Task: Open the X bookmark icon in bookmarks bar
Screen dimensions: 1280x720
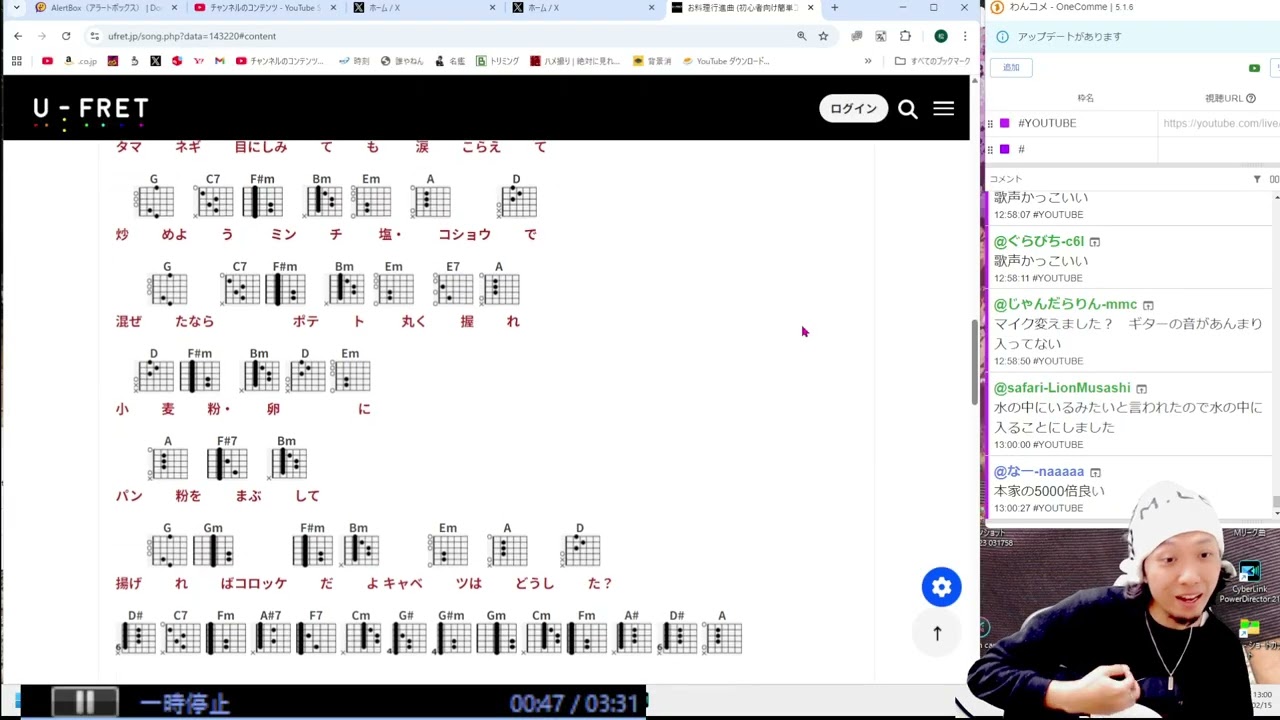Action: pos(155,61)
